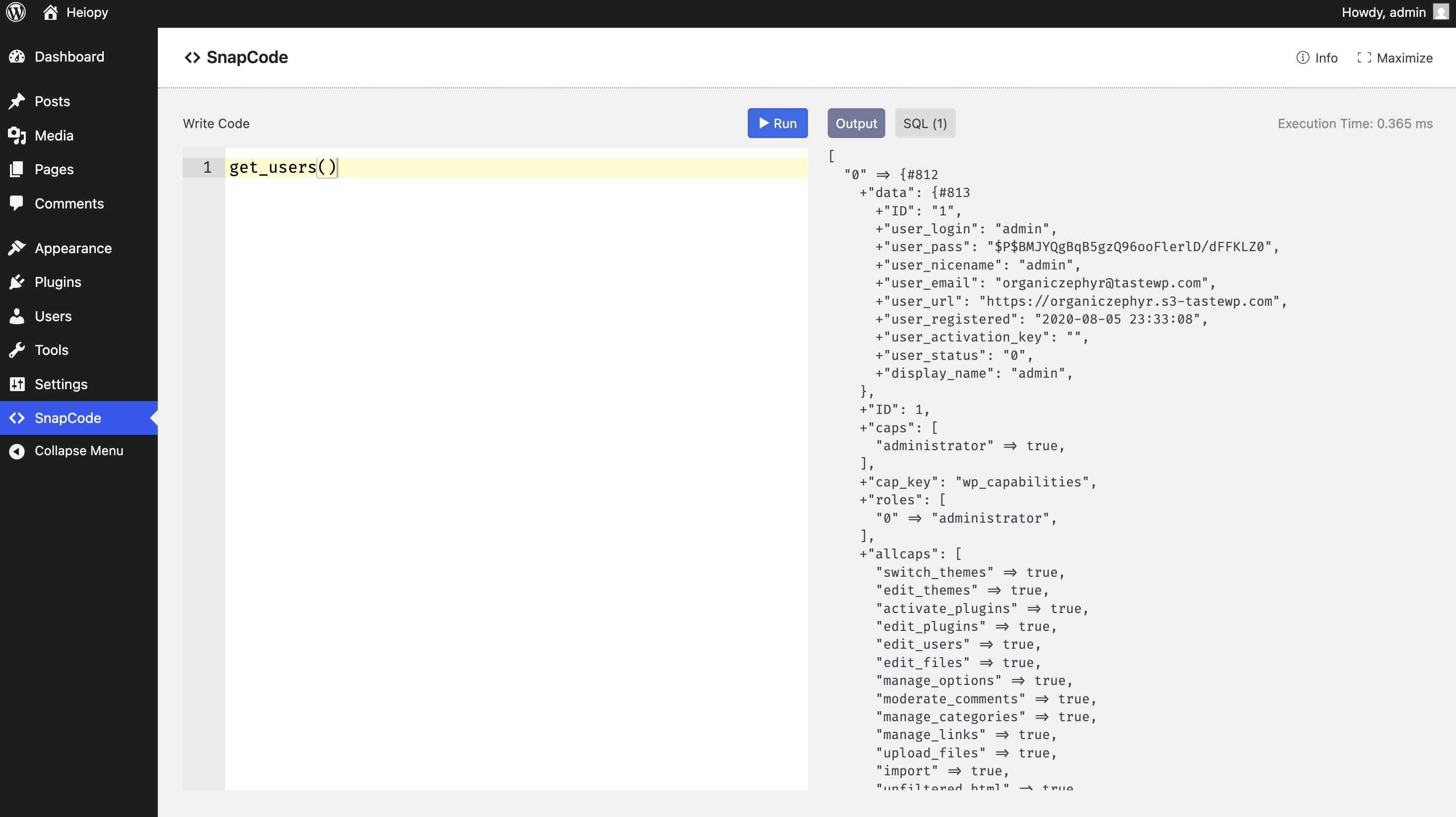Open the Comments bubble icon
Viewport: 1456px width, 817px height.
(17, 204)
